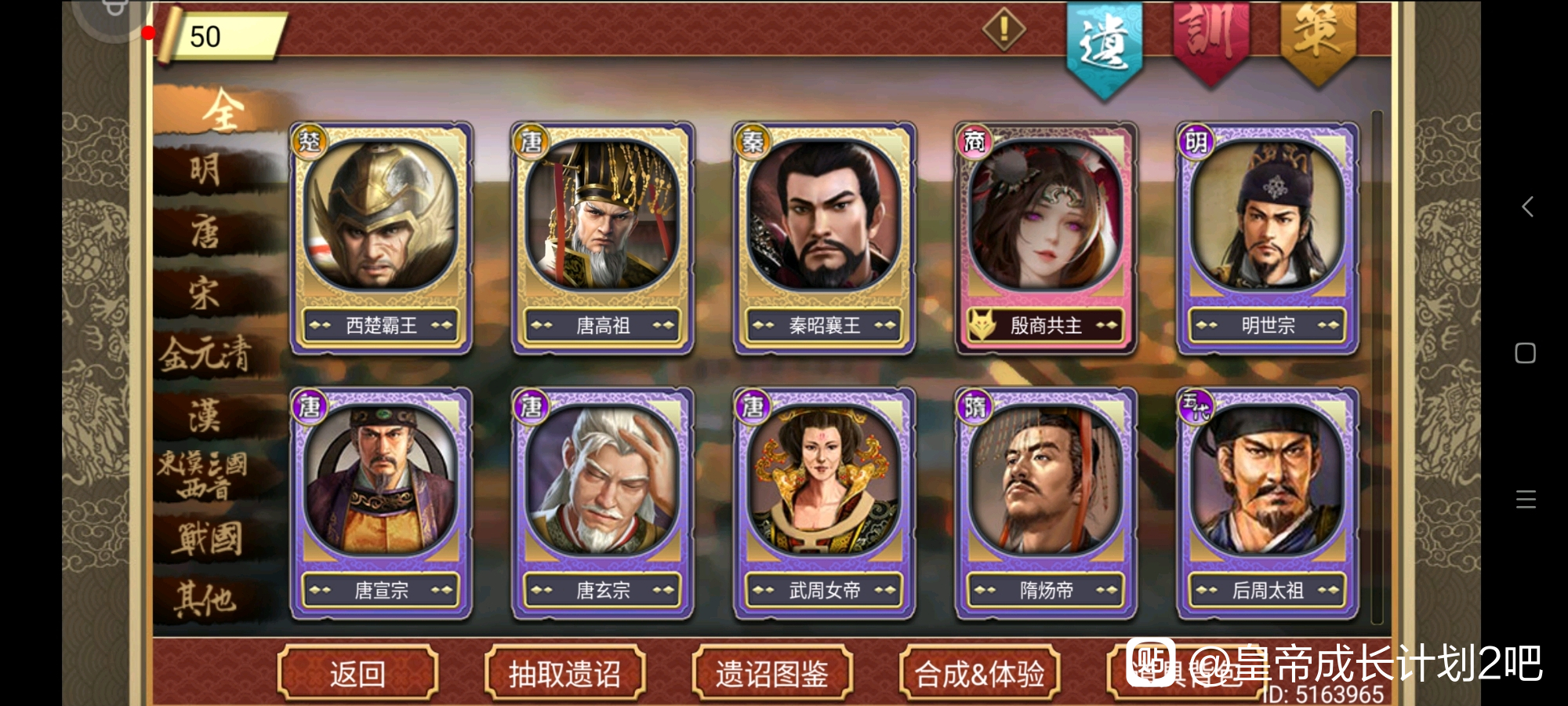Click the 抽取遗诏 button
The height and width of the screenshot is (706, 1568).
565,673
